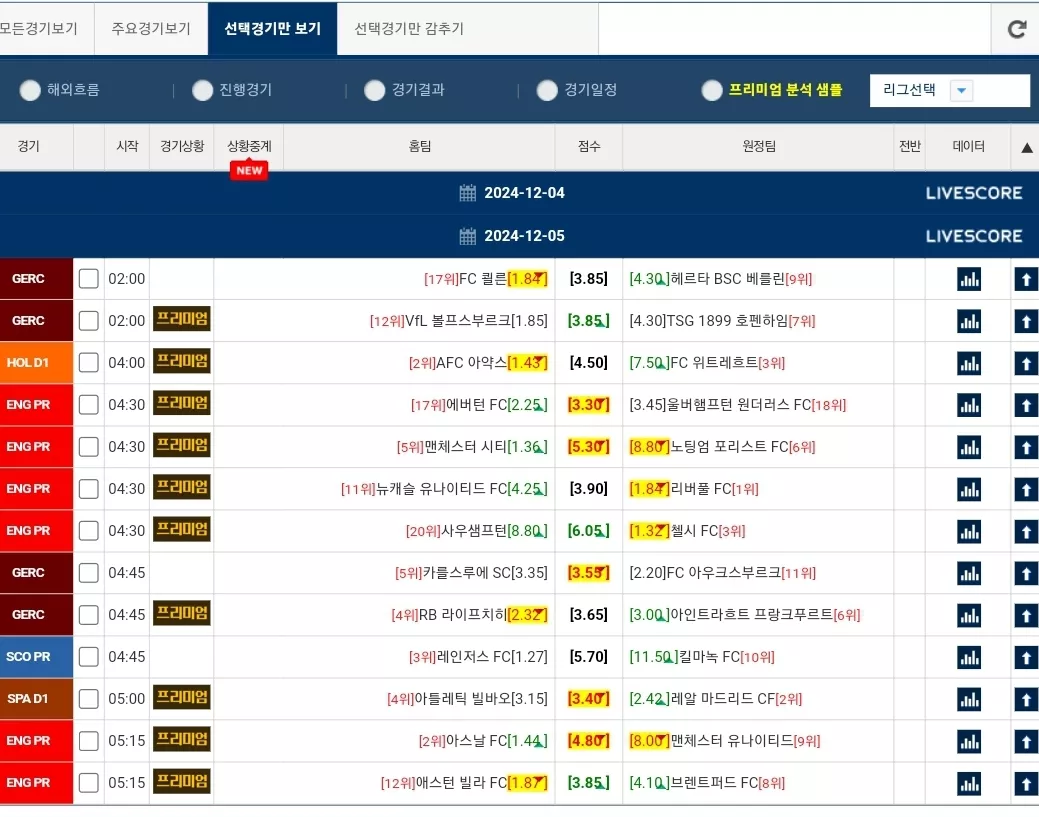Click 프리미엄 badge on 볼프스부르크 row
This screenshot has width=1039, height=817.
coord(182,319)
